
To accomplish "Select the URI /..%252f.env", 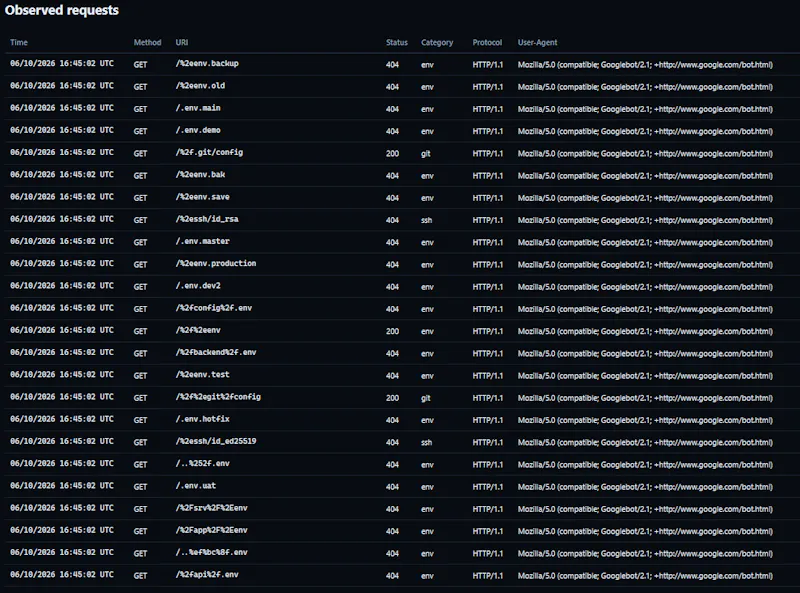I will tap(203, 463).
